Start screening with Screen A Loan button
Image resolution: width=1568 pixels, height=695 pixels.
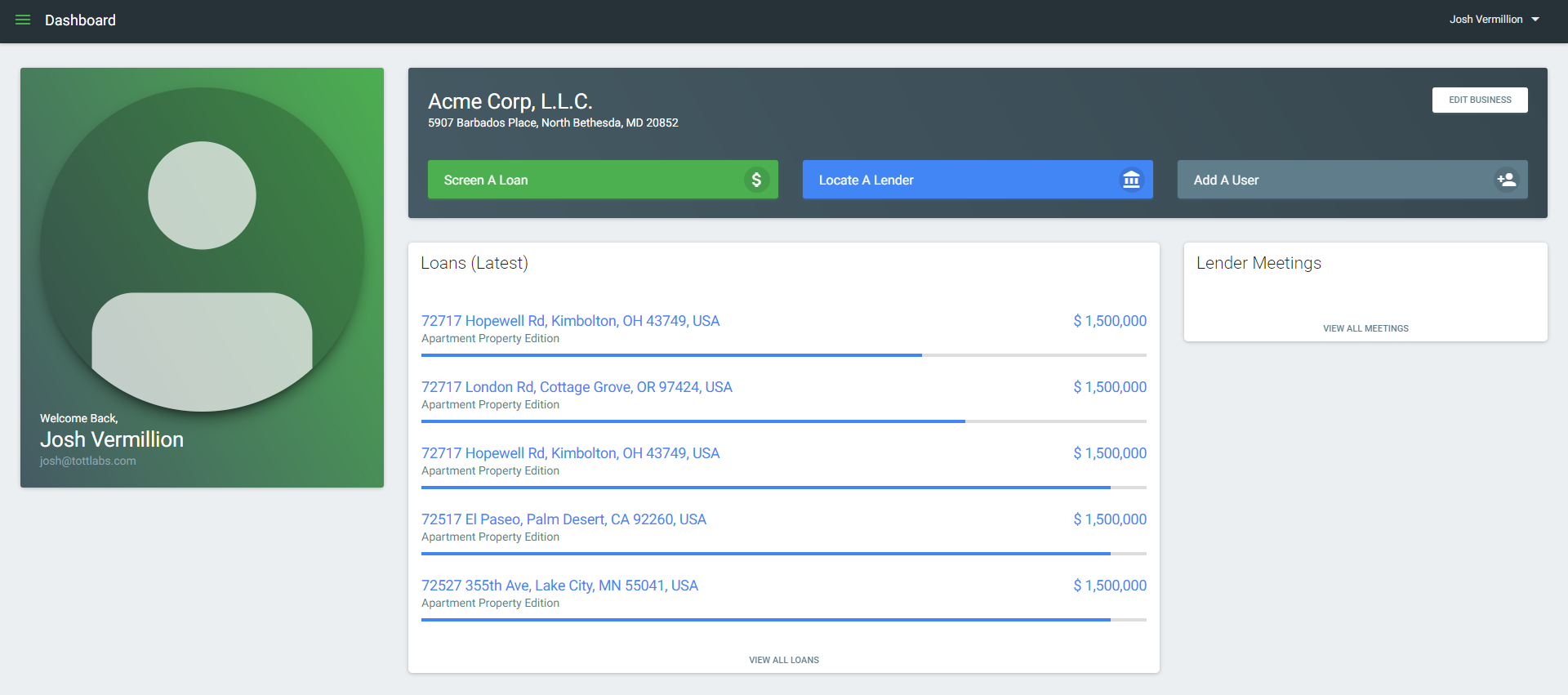pos(603,180)
